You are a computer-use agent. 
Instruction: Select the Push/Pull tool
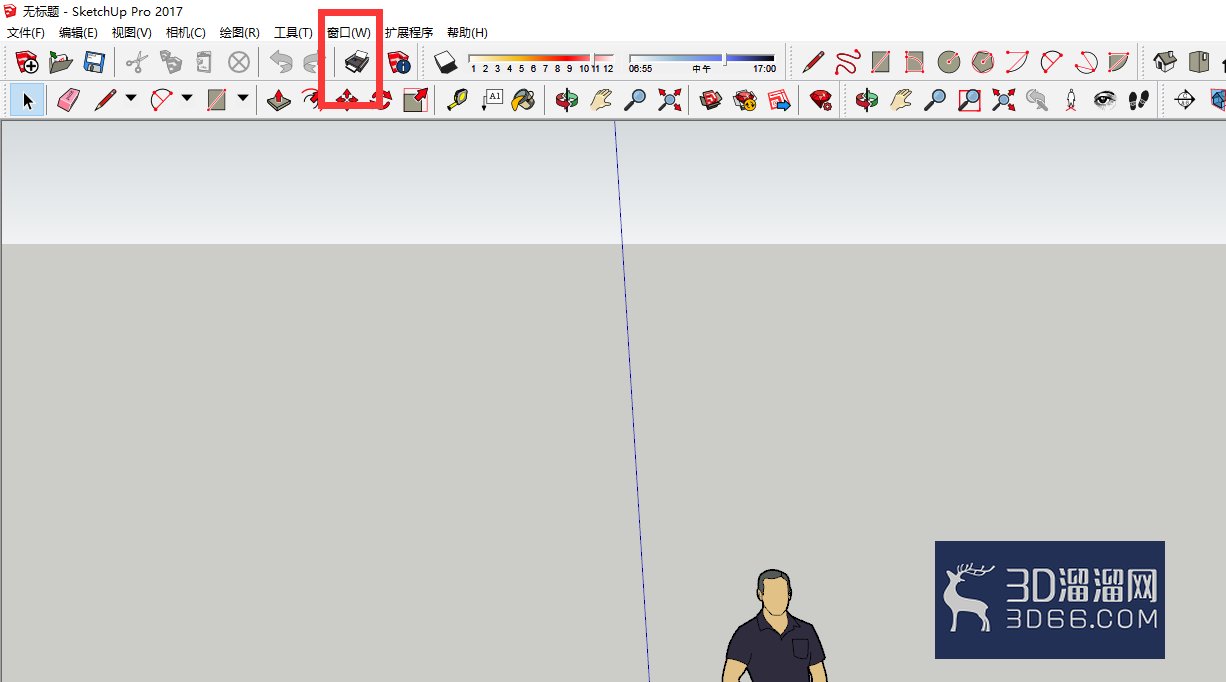coord(279,100)
